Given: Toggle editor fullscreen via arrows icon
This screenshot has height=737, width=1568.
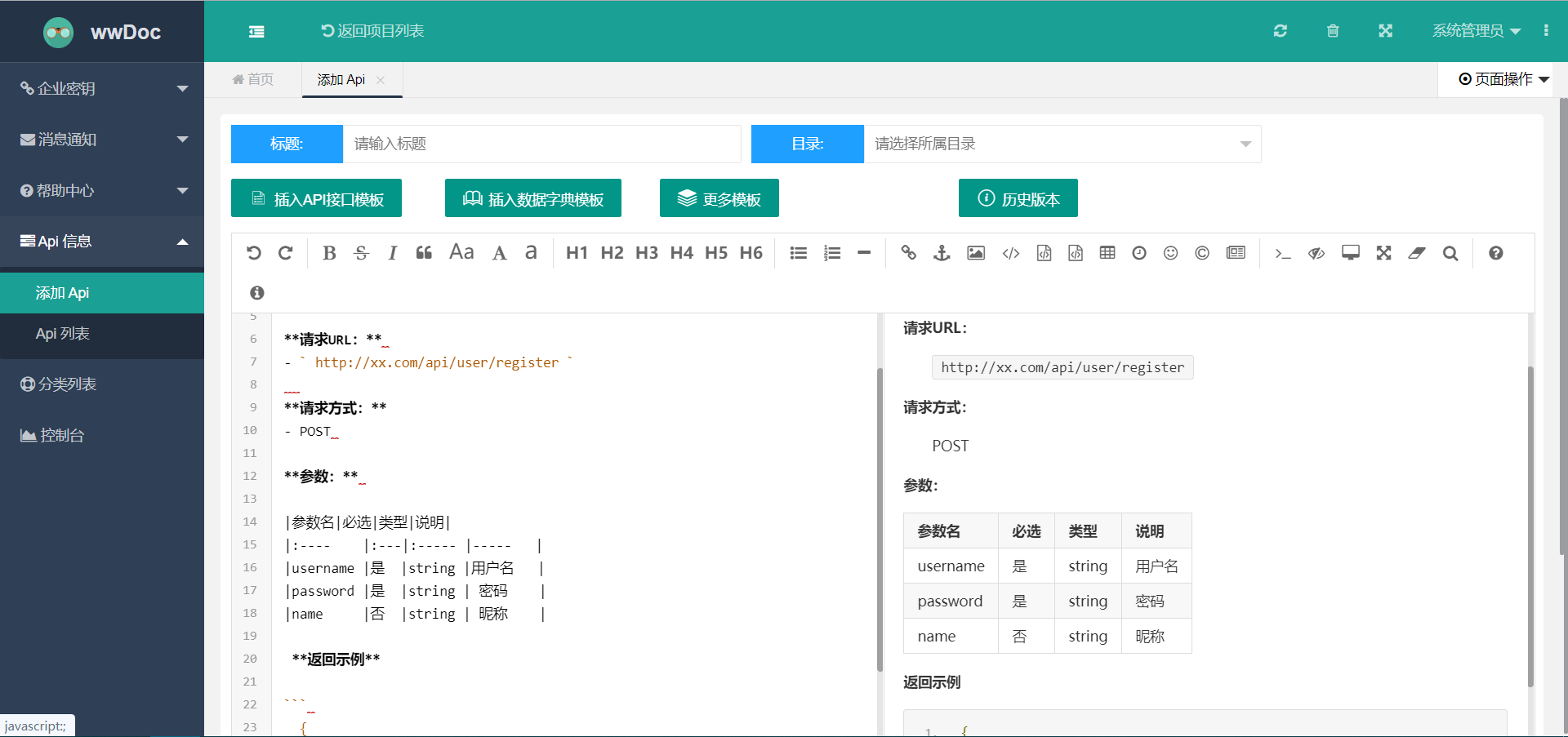Looking at the screenshot, I should click(1383, 253).
